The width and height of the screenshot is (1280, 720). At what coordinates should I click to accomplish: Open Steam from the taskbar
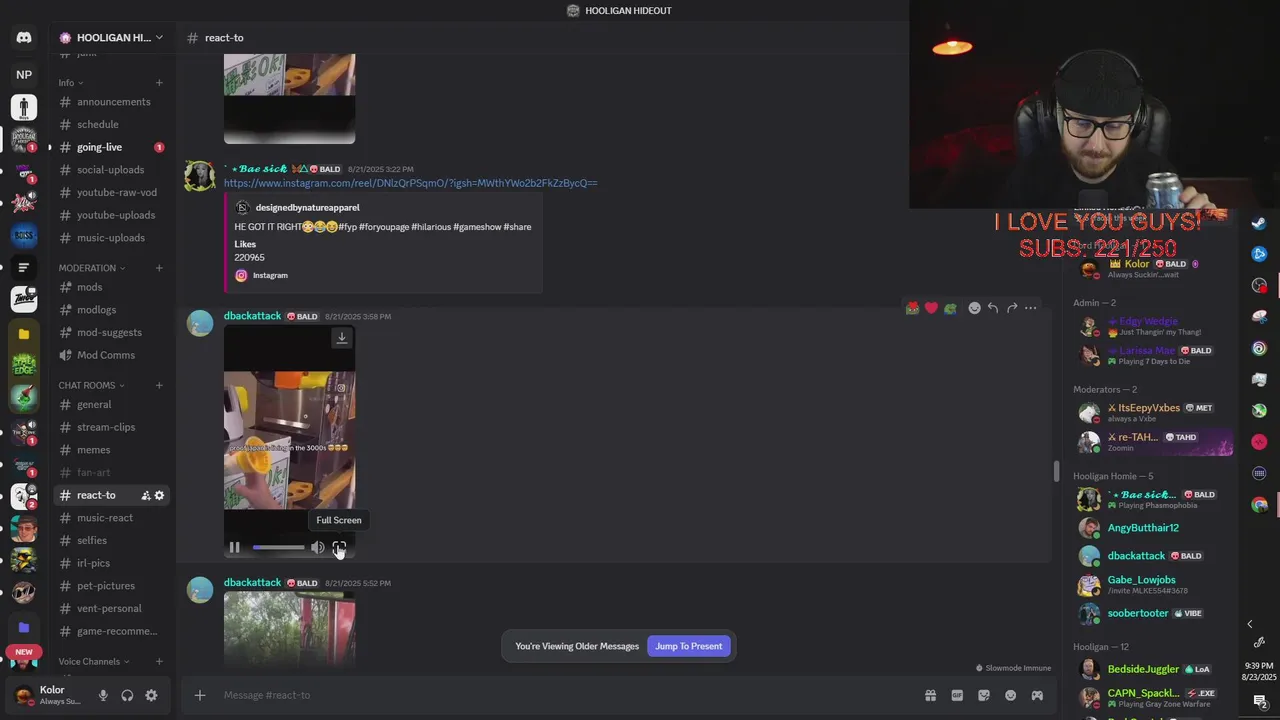click(1259, 223)
